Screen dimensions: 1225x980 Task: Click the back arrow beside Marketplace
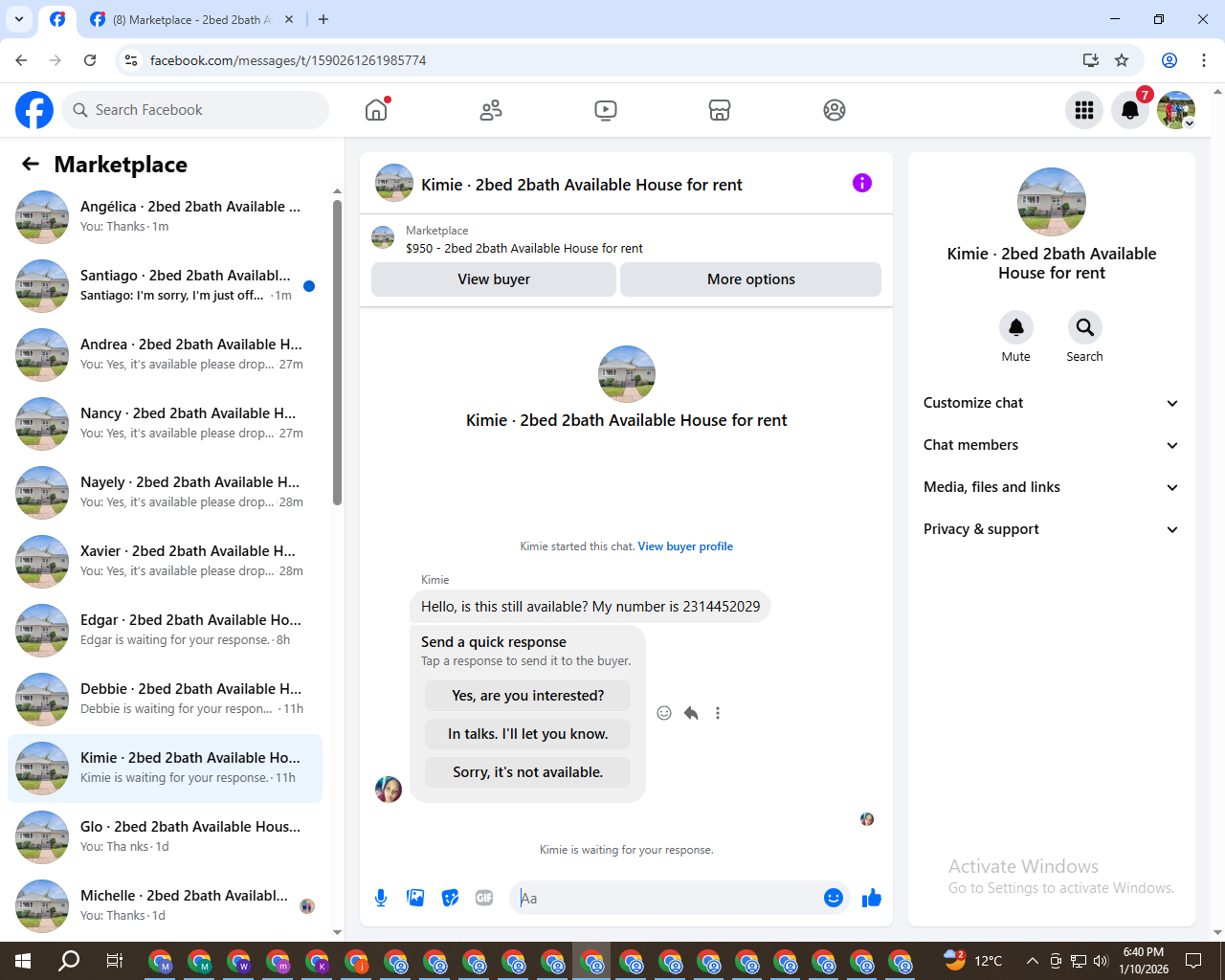click(x=31, y=164)
